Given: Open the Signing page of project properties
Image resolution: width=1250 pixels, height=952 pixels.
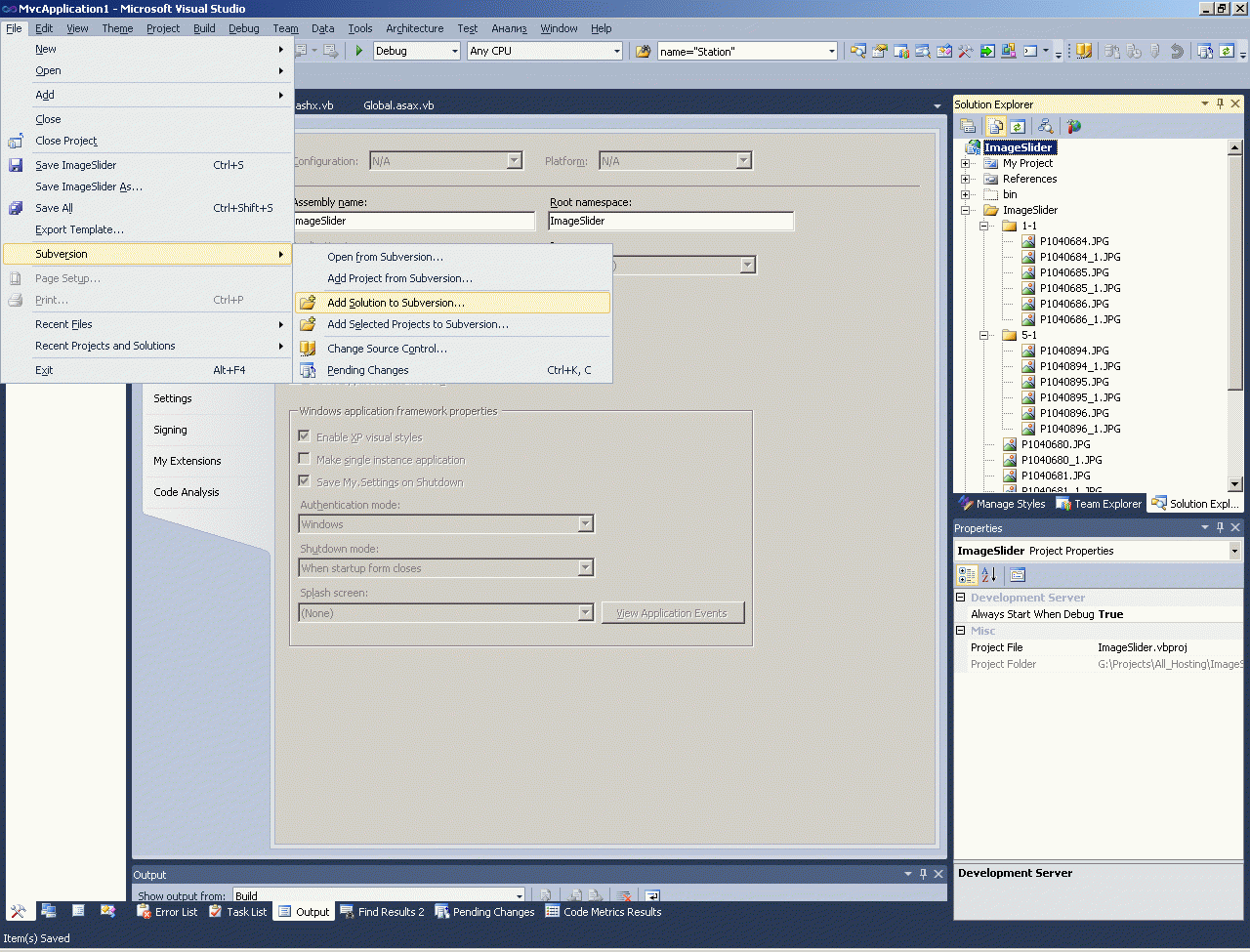Looking at the screenshot, I should pos(170,430).
